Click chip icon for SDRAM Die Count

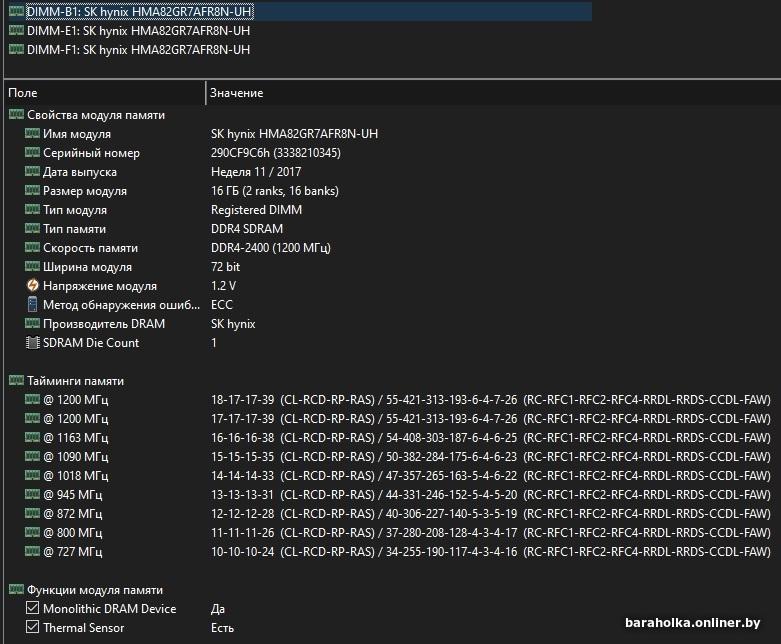tap(32, 343)
